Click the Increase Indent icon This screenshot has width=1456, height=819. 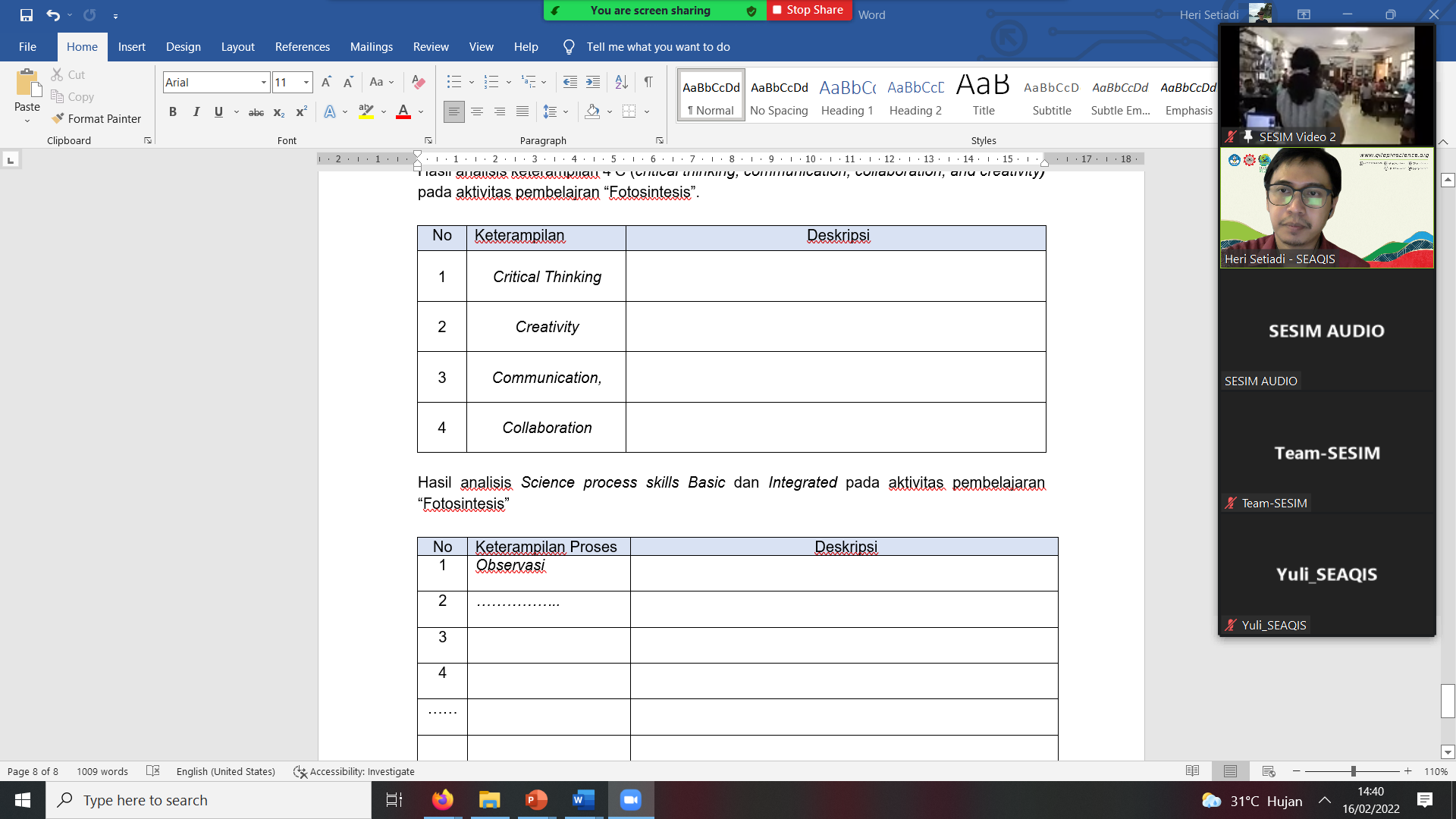pos(593,82)
